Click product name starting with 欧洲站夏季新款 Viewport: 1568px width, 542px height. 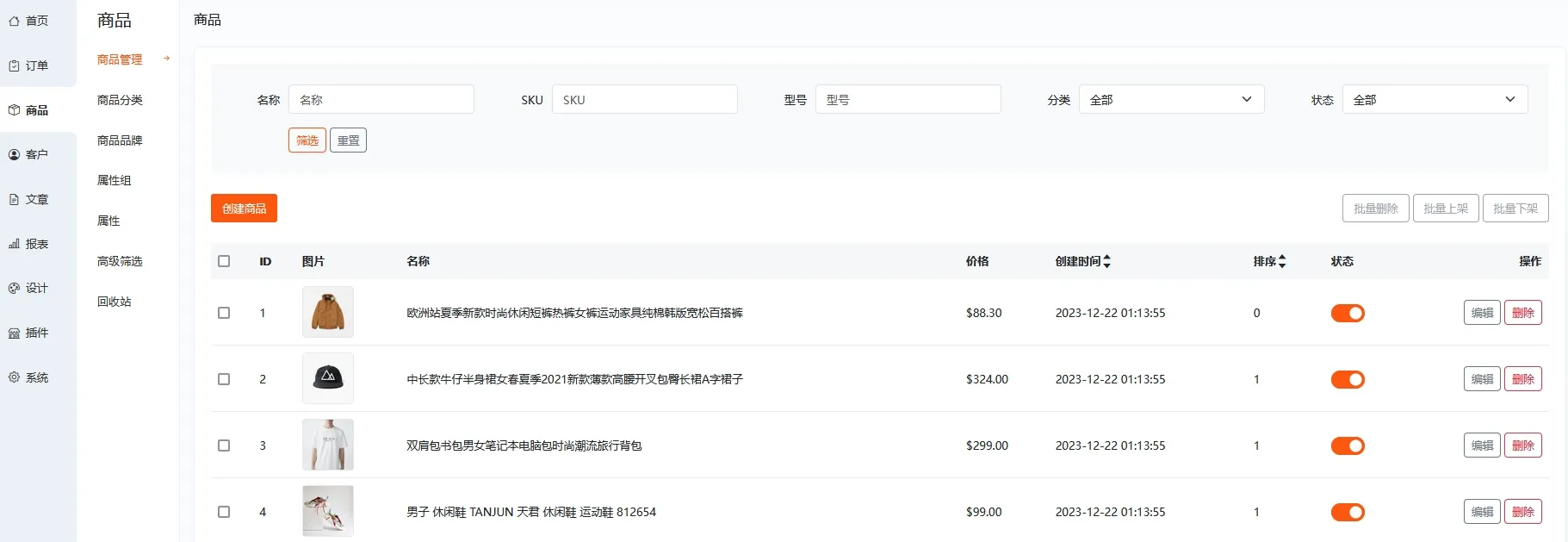pos(574,313)
